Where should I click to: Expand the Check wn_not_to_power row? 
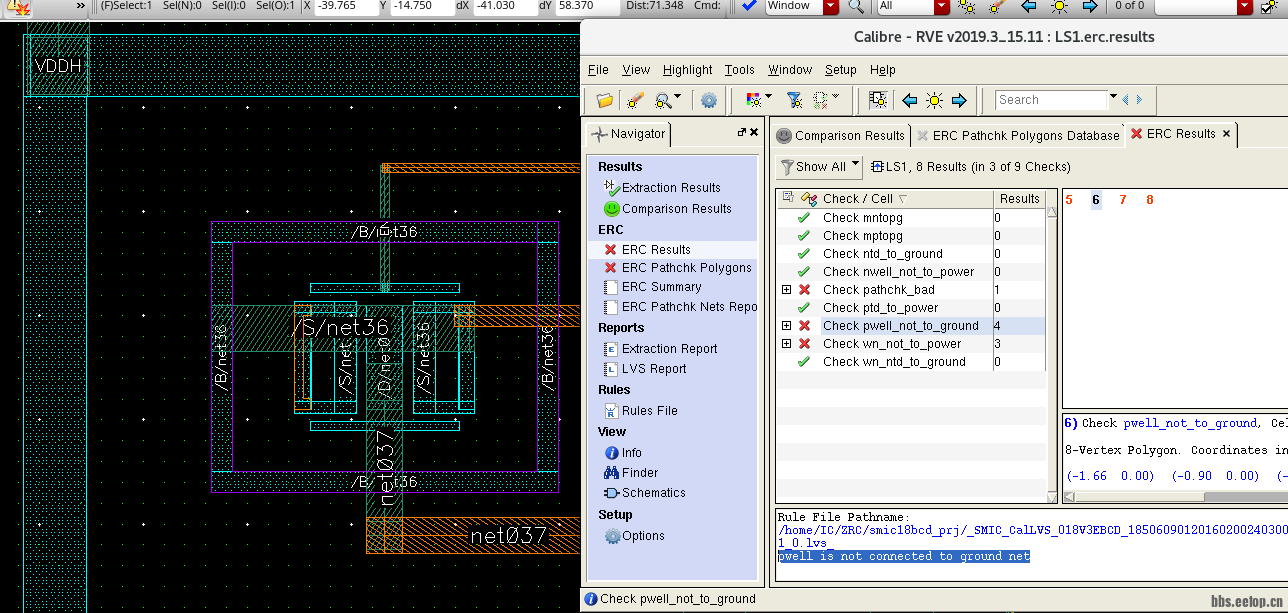coord(787,344)
